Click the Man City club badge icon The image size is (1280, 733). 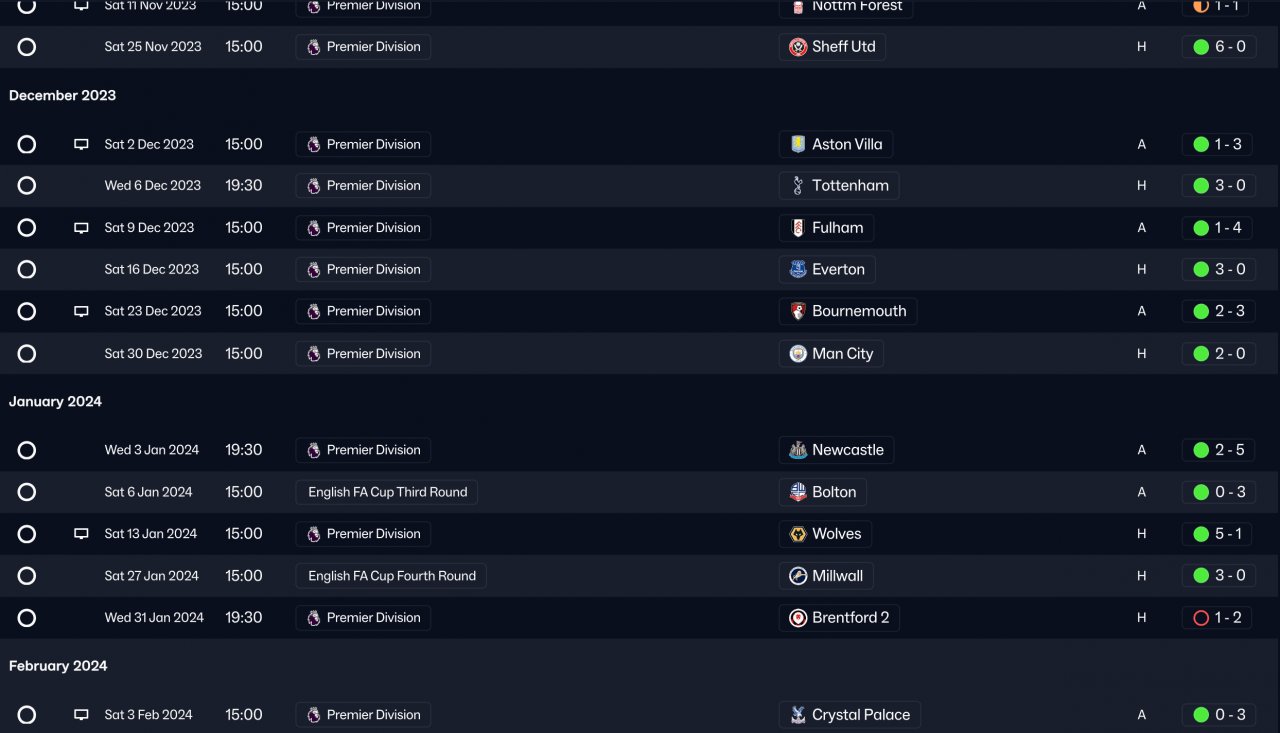click(x=798, y=354)
